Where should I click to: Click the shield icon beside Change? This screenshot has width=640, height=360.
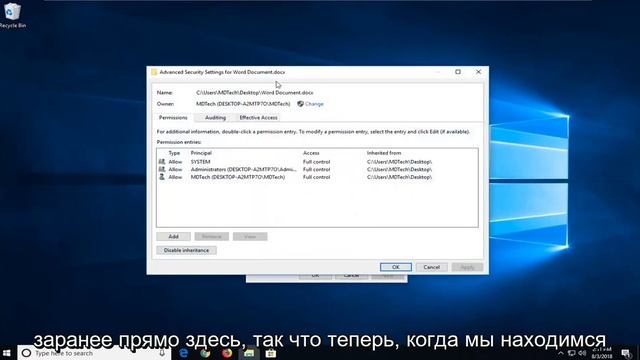click(x=300, y=104)
